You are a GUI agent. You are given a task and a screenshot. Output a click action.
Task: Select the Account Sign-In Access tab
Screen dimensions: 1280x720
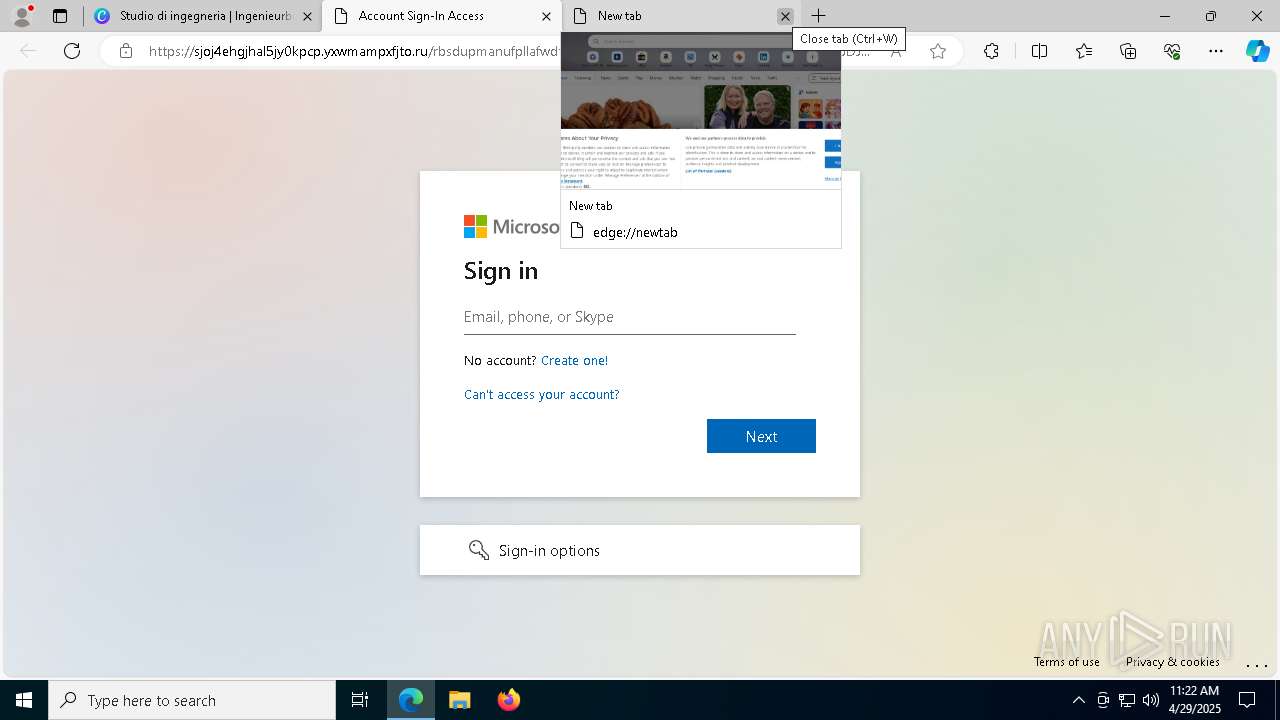(441, 16)
